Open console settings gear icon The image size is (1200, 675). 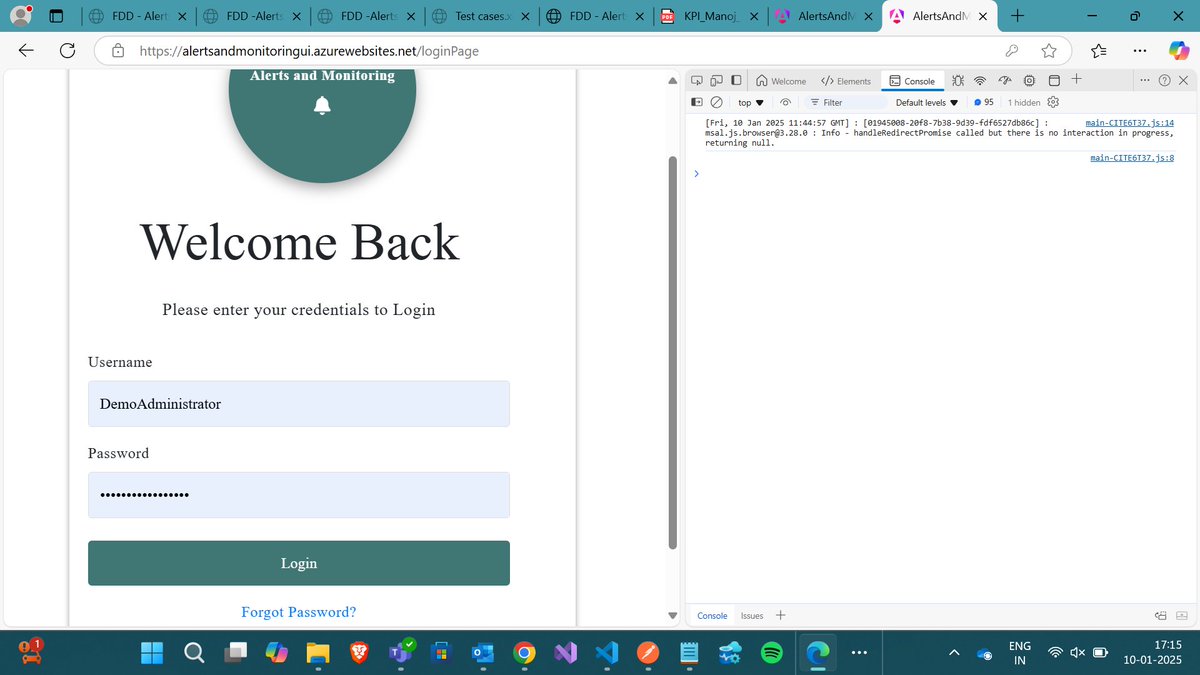[1053, 102]
